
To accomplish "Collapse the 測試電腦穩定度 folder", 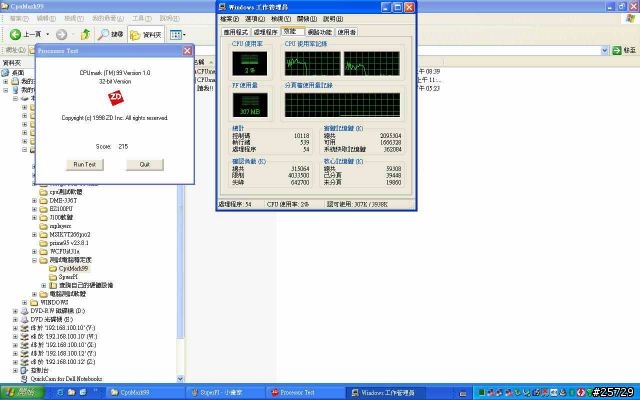I will pyautogui.click(x=35, y=260).
